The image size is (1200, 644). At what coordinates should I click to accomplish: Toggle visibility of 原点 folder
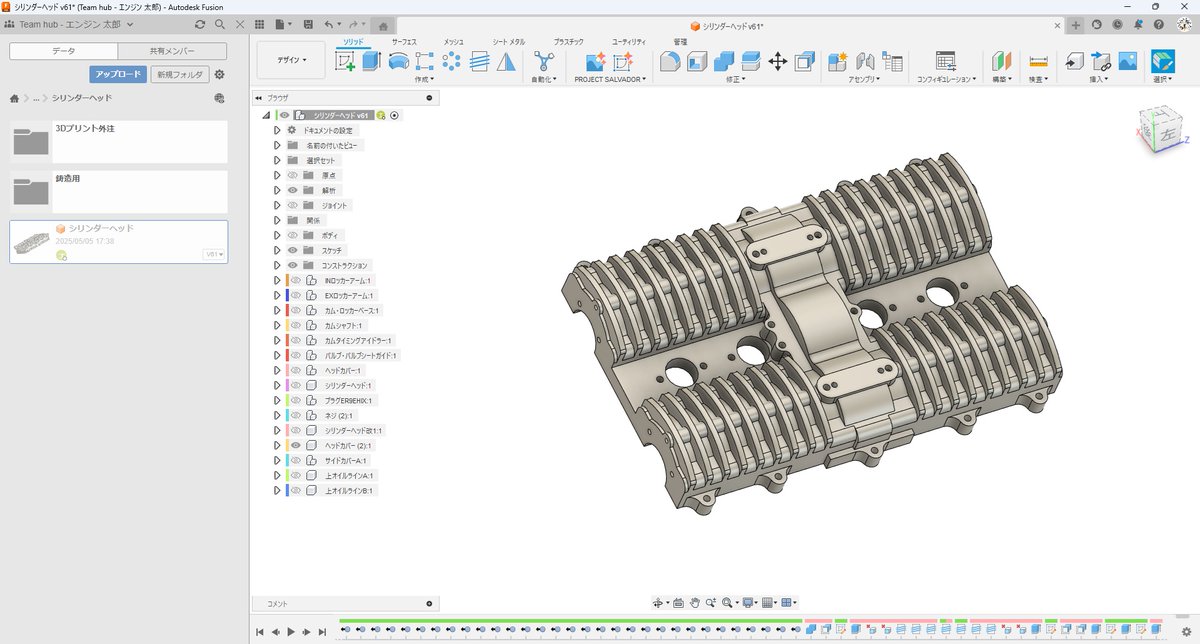(x=293, y=175)
